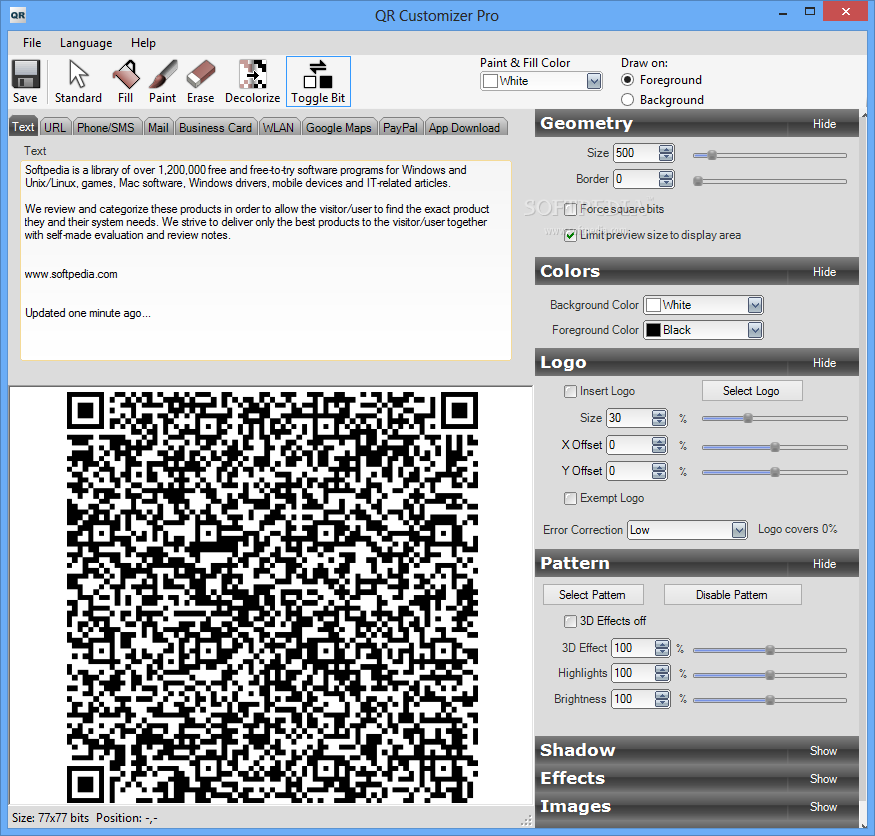Collapse the Colors panel via Hide
The width and height of the screenshot is (875, 836).
point(824,272)
